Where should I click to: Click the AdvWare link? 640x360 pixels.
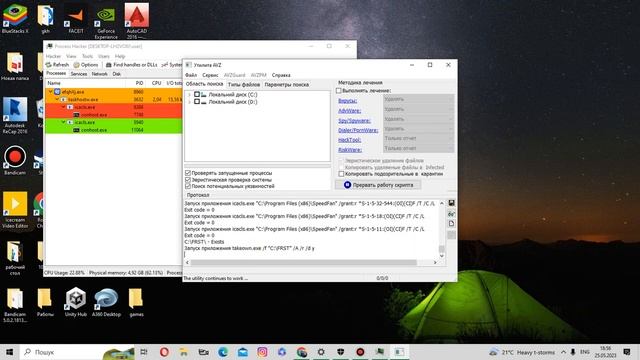pos(349,111)
